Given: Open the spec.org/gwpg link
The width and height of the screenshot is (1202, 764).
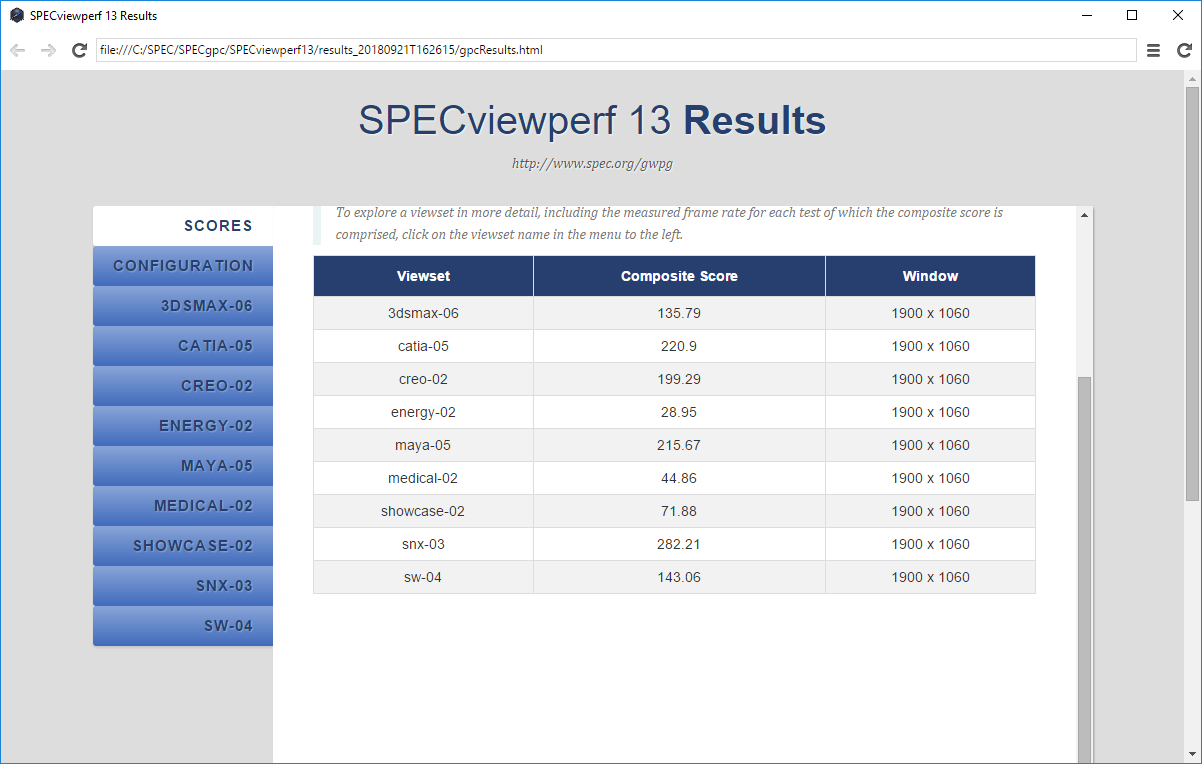Looking at the screenshot, I should (x=592, y=164).
